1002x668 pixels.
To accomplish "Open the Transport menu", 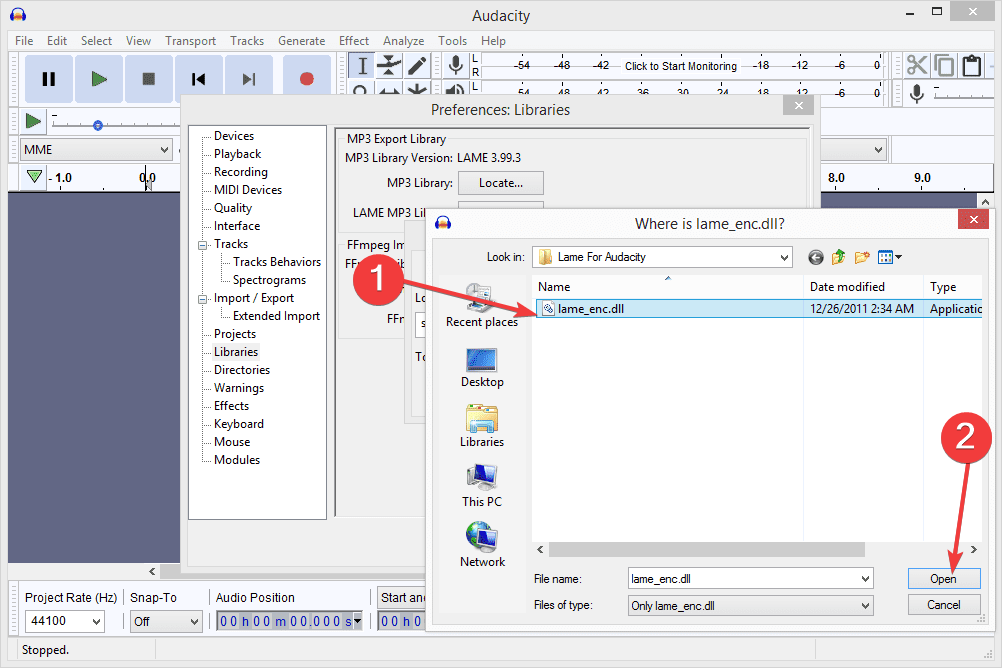I will pyautogui.click(x=190, y=40).
